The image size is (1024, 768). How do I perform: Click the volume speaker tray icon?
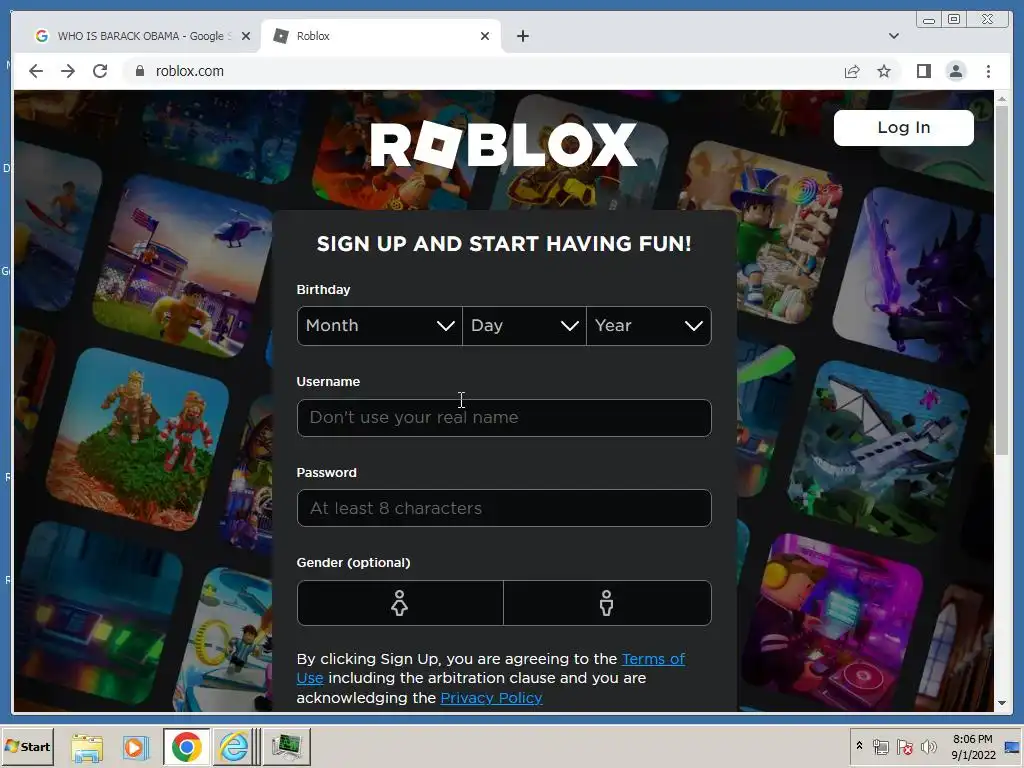tap(928, 747)
